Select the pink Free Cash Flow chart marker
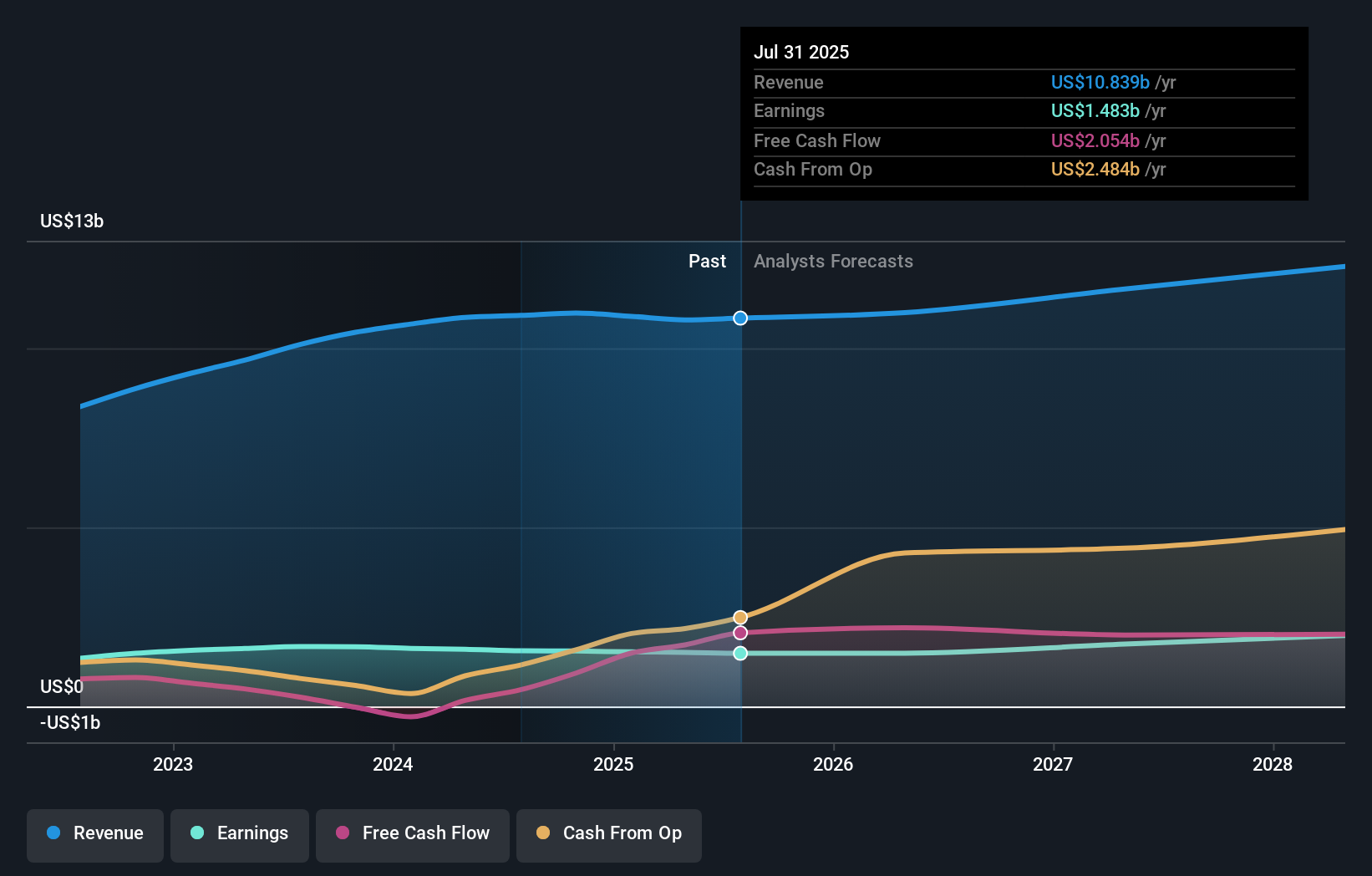Image resolution: width=1372 pixels, height=876 pixels. coord(740,633)
